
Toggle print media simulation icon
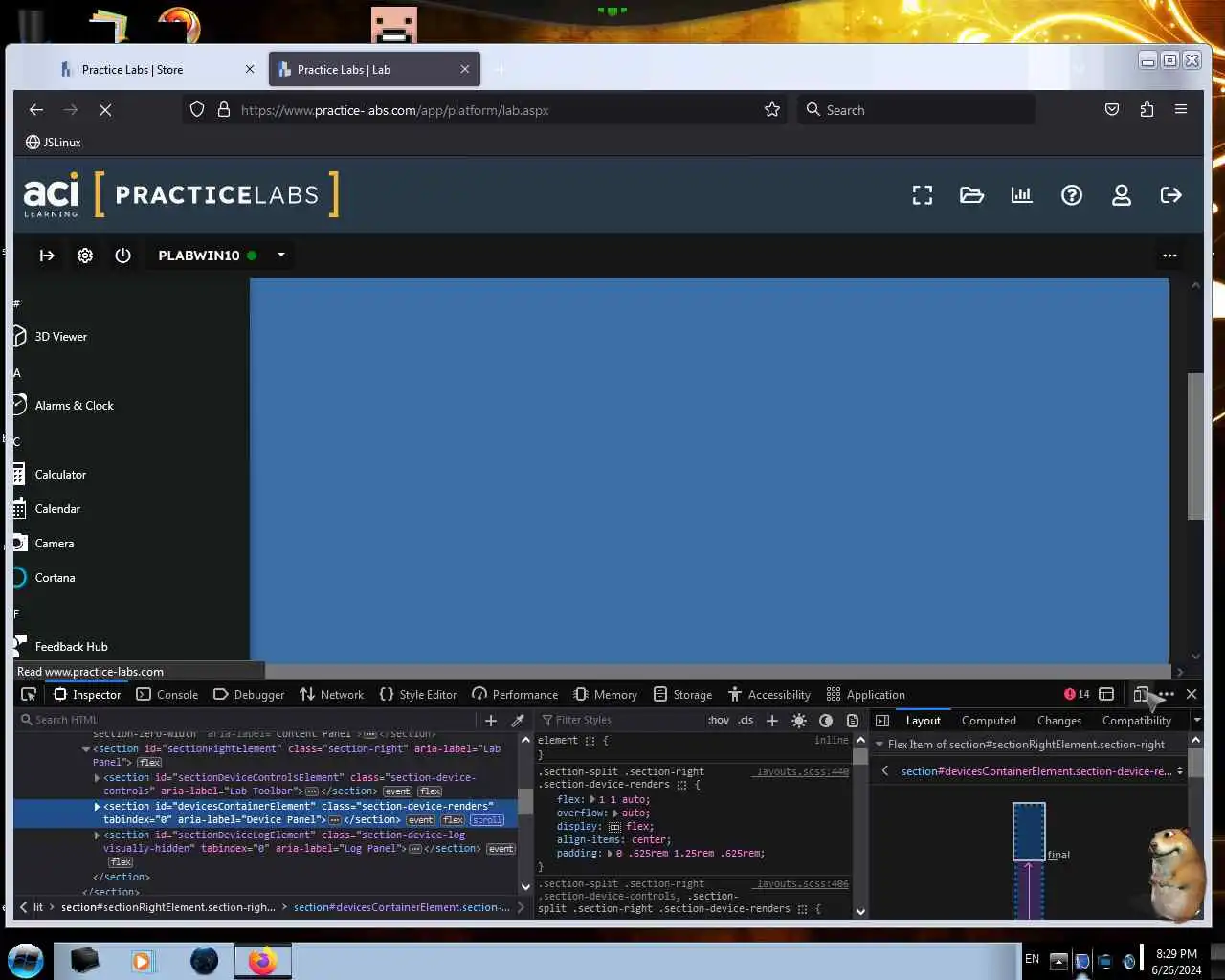tap(853, 721)
